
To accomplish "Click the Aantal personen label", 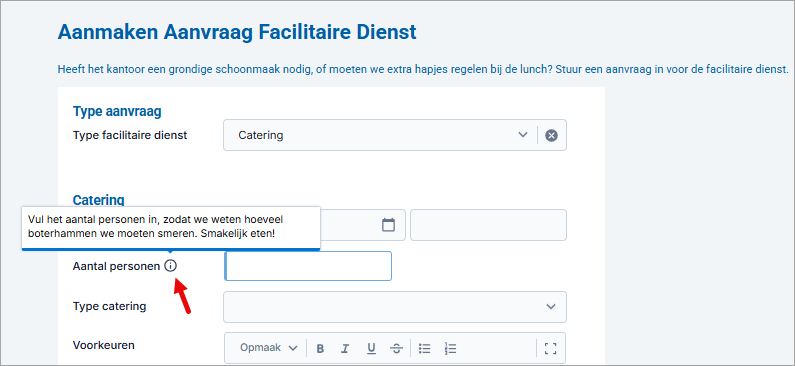I will pyautogui.click(x=116, y=266).
